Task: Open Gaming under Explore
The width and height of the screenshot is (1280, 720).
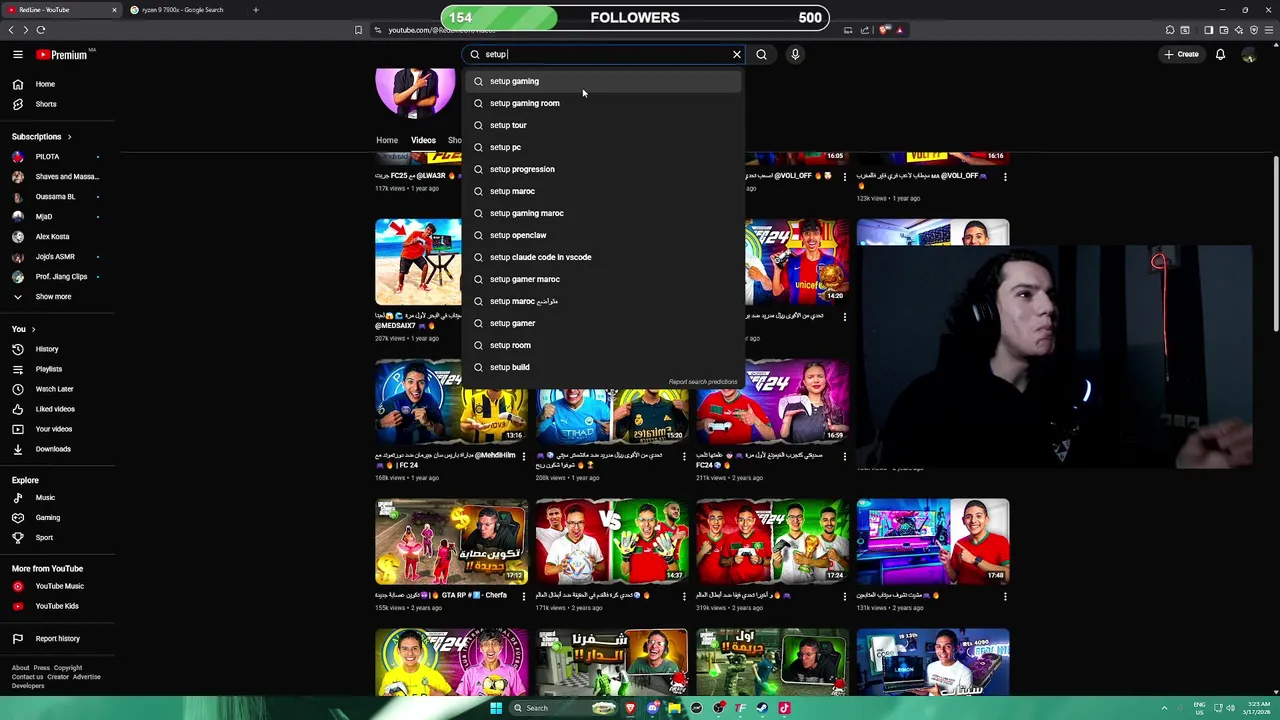Action: 58,517
